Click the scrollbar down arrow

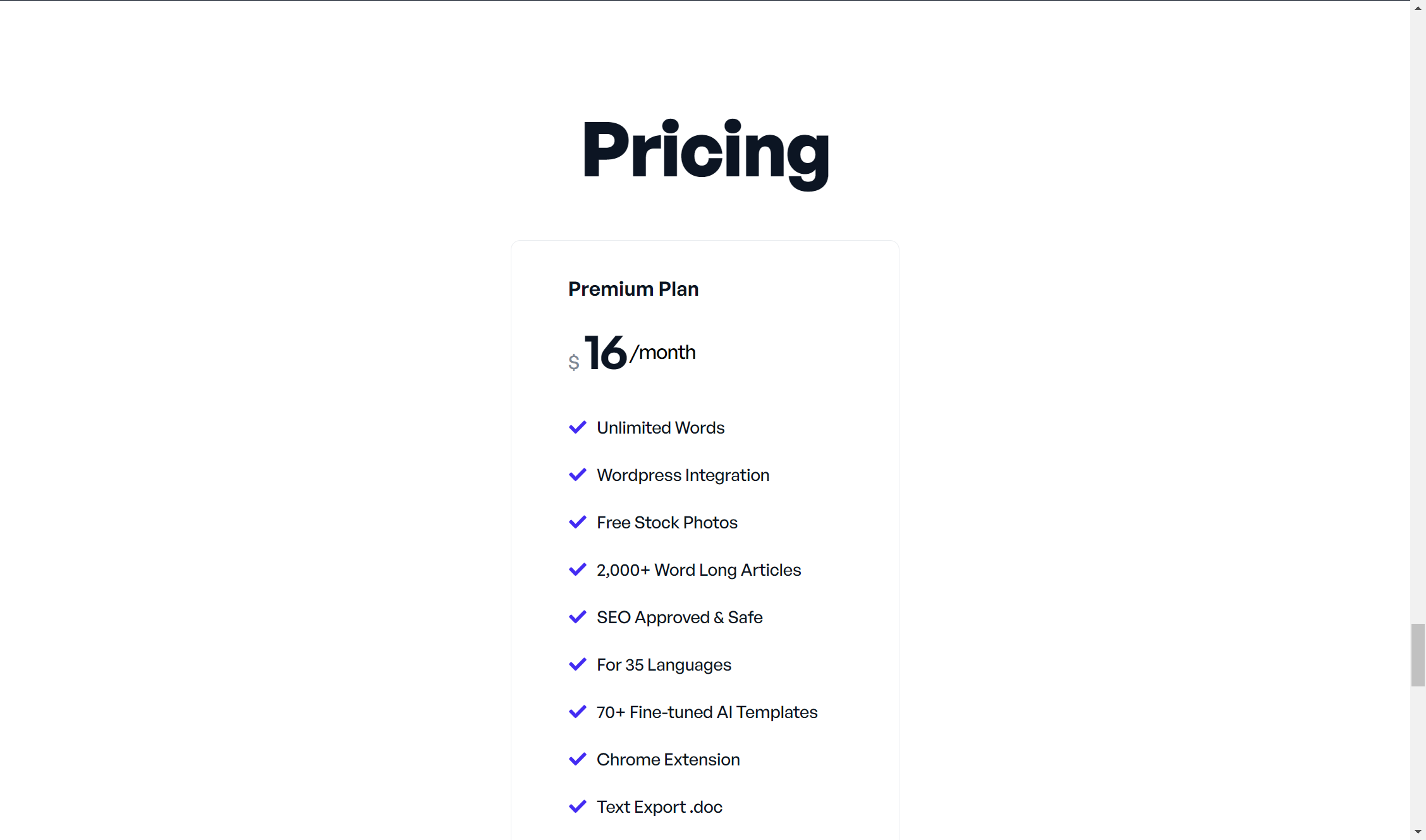coord(1418,832)
